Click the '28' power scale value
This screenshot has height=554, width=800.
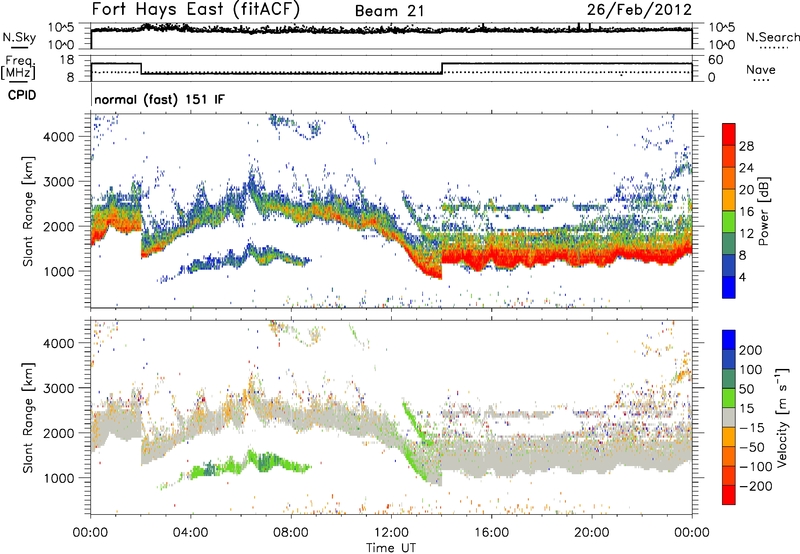click(746, 146)
